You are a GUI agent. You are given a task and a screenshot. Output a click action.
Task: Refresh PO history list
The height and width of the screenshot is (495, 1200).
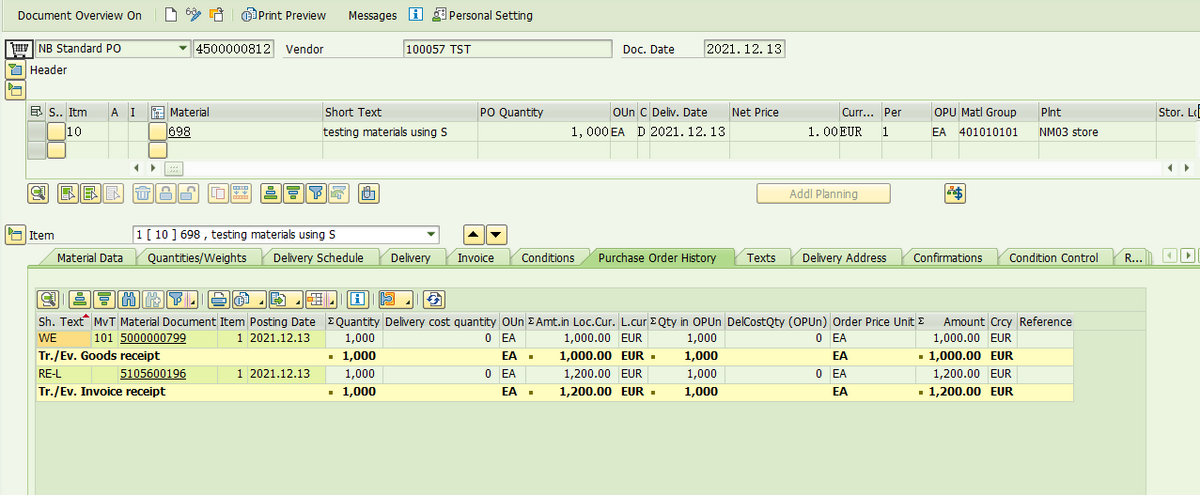433,298
